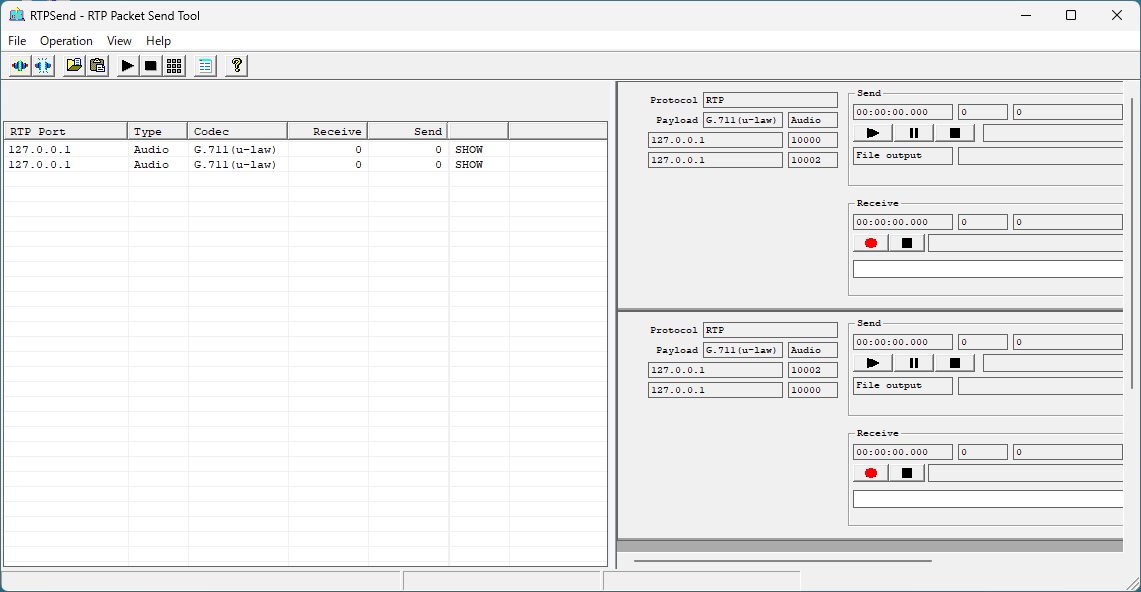Stop sending with the toolbar stop icon
This screenshot has width=1141, height=592.
click(x=151, y=66)
